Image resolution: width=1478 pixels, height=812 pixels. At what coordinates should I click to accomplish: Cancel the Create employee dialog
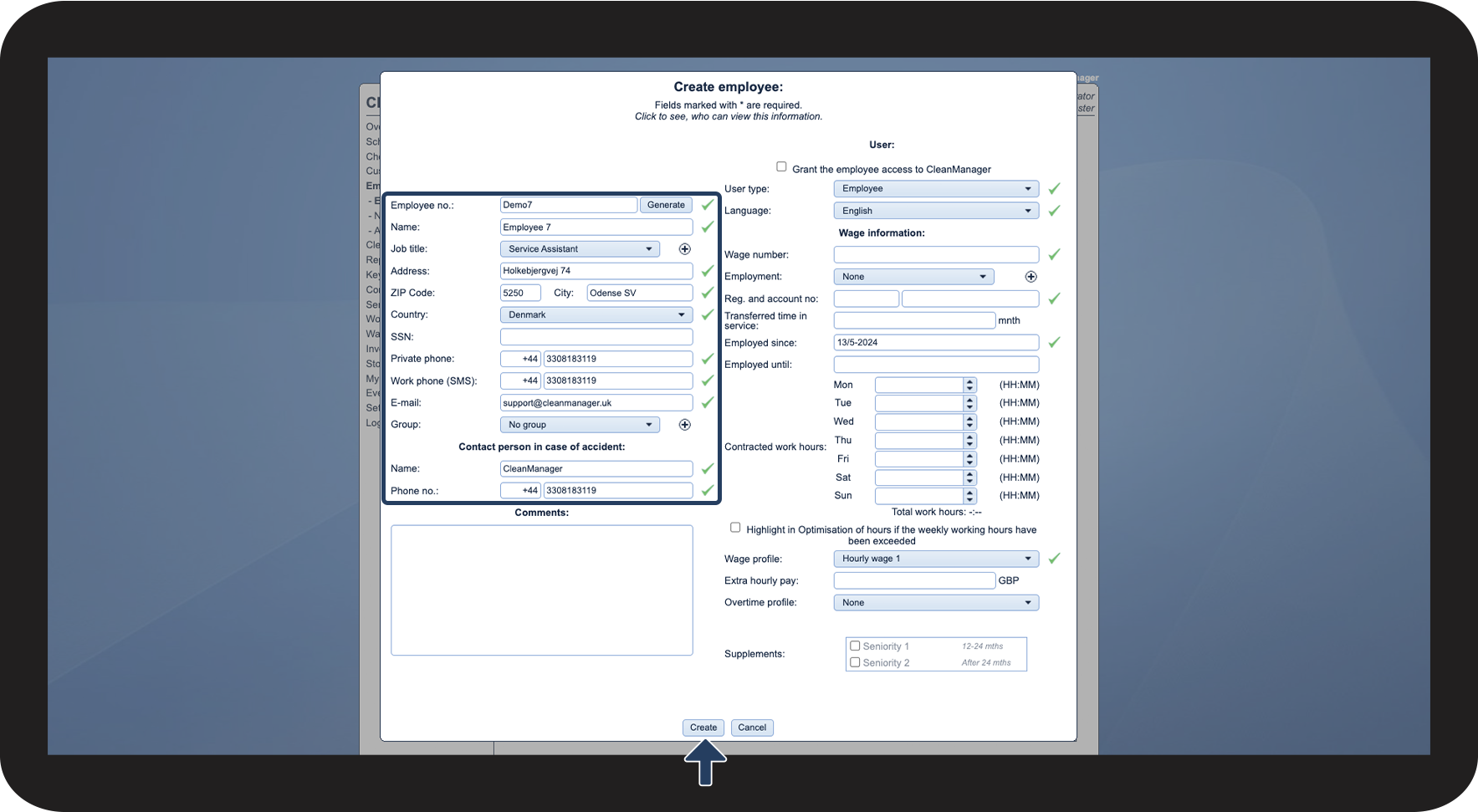[x=752, y=728]
